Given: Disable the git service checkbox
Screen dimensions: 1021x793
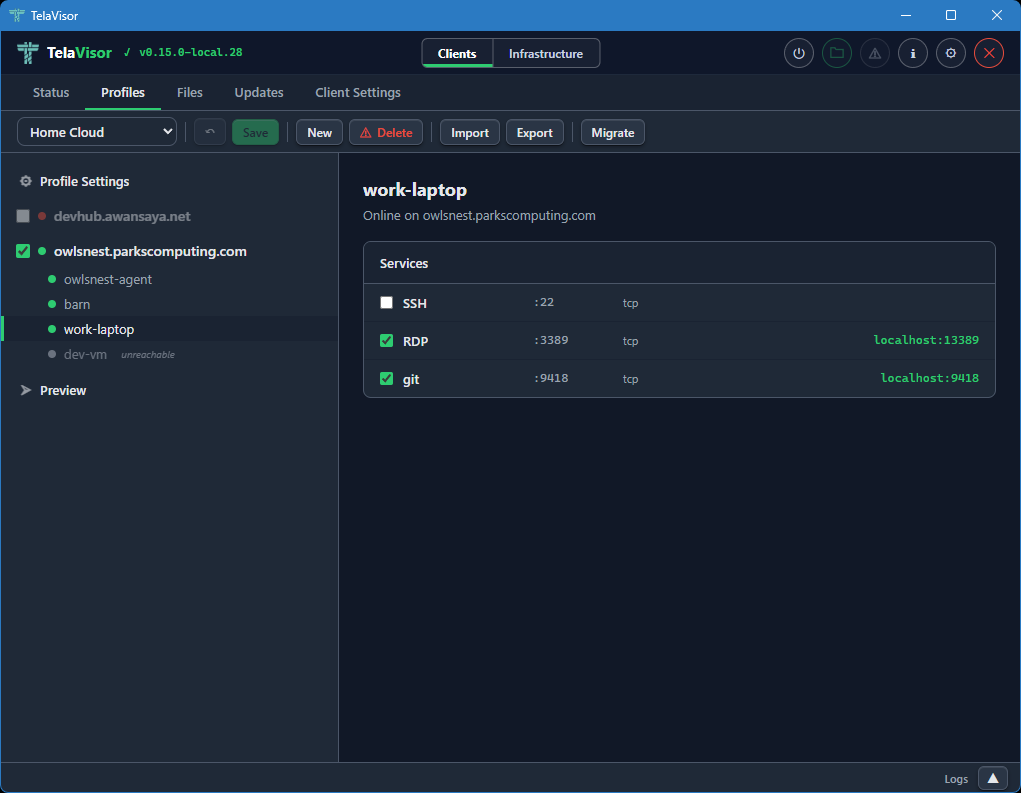Looking at the screenshot, I should click(386, 379).
